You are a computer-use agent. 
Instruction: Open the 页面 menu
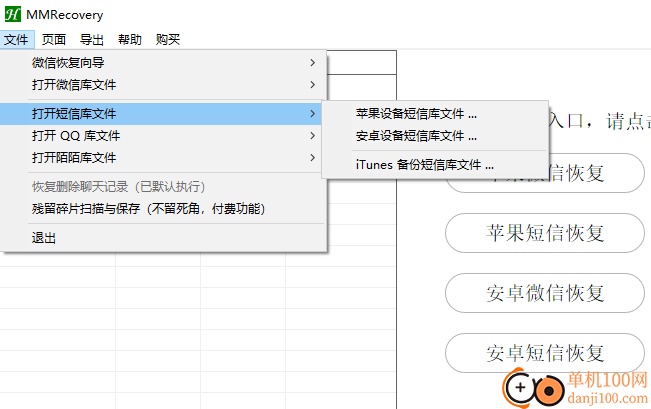click(x=54, y=39)
